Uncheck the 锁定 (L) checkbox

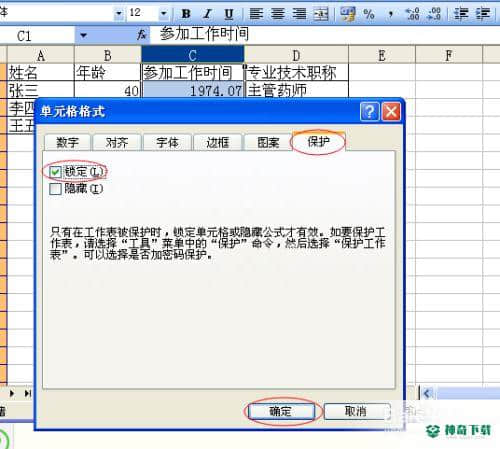(x=55, y=172)
